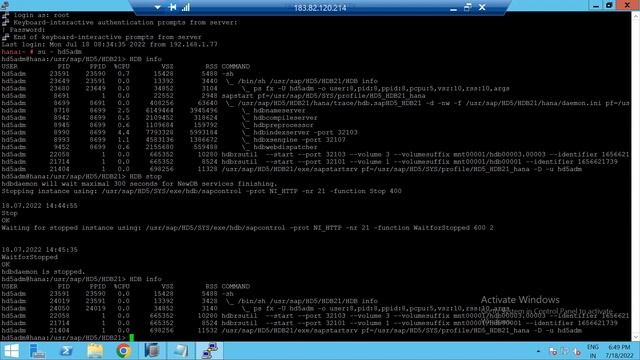This screenshot has height=360, width=640.
Task: Open PuTTY window system menu icon
Action: coord(5,5)
